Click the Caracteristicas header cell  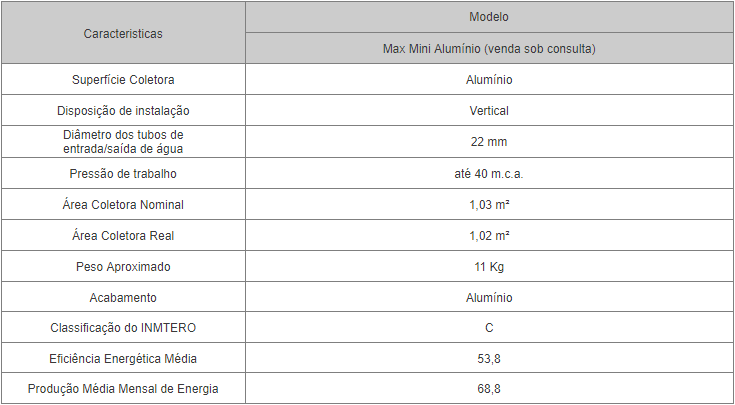tap(123, 33)
